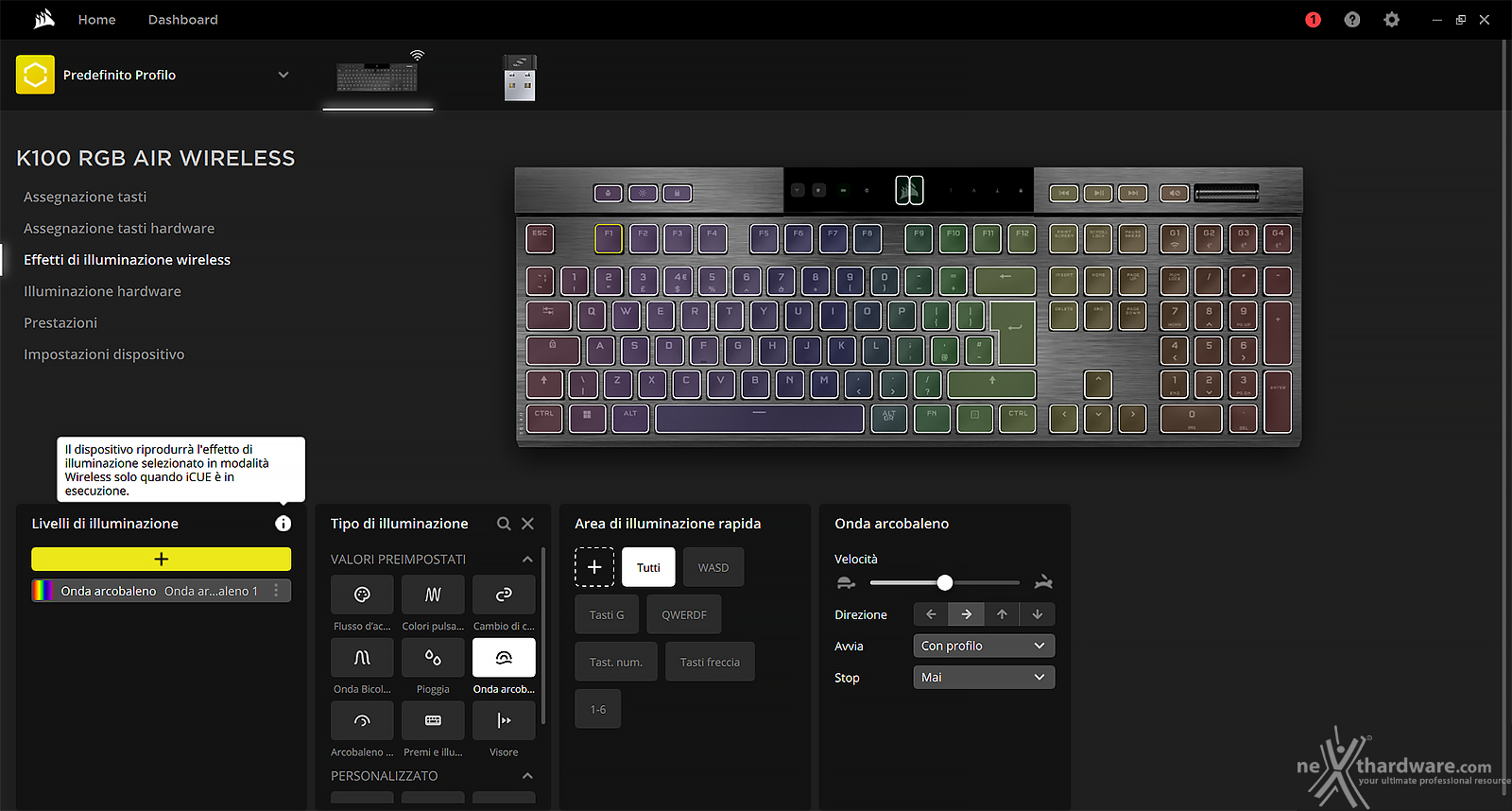Image resolution: width=1512 pixels, height=811 pixels.
Task: Close the Tipo di illuminazione panel
Action: (x=528, y=524)
